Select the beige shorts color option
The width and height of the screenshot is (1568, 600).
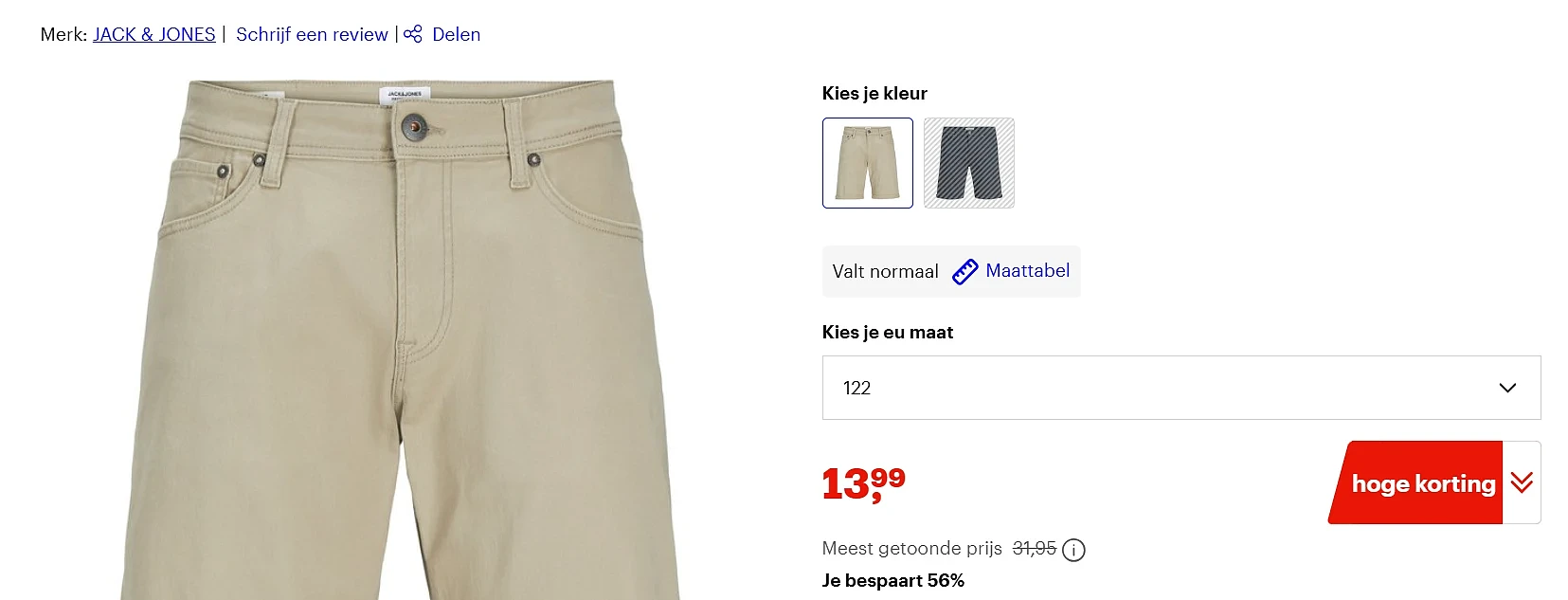[x=868, y=163]
